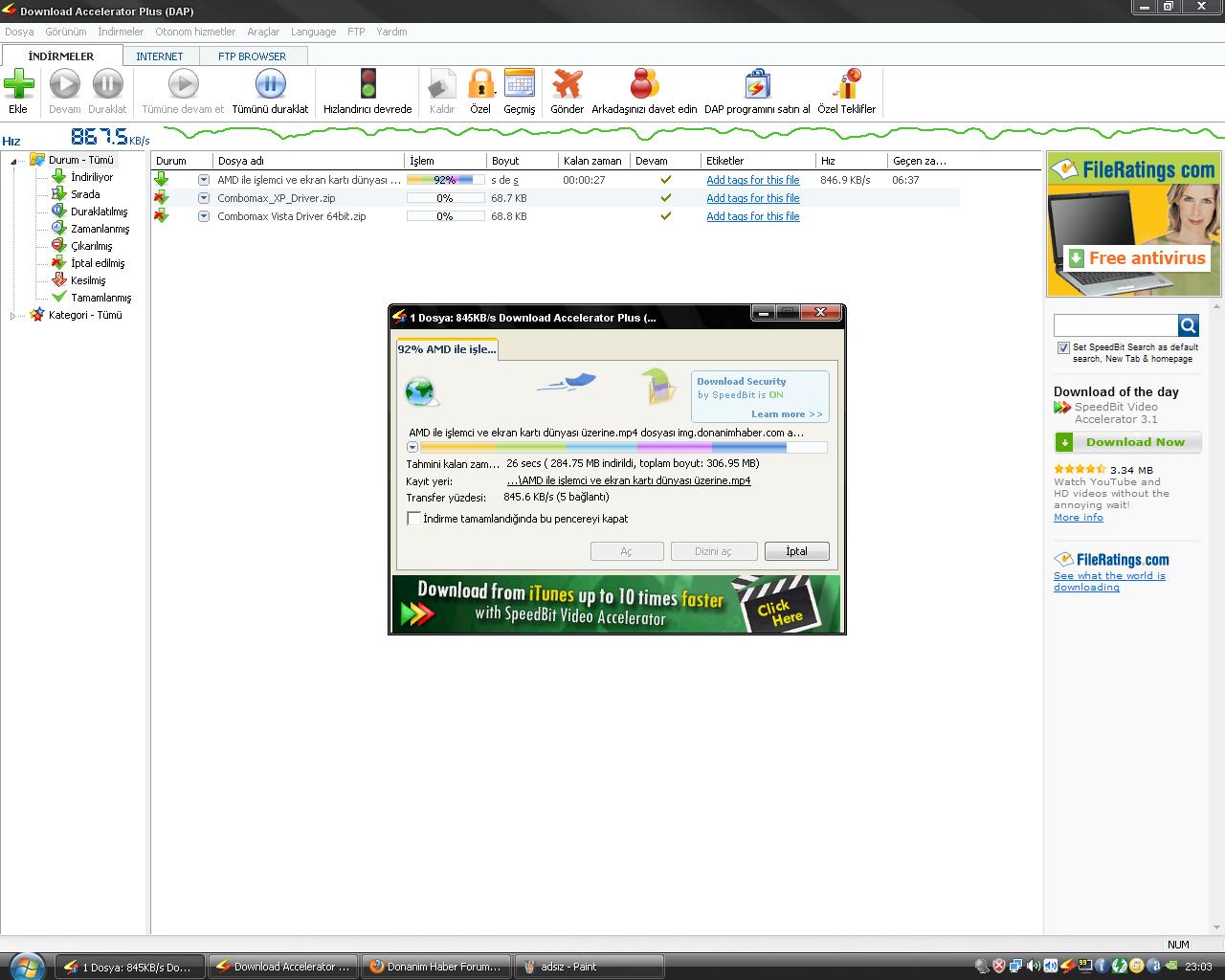Open See what the world is downloading link
The height and width of the screenshot is (980, 1225).
click(x=1109, y=581)
